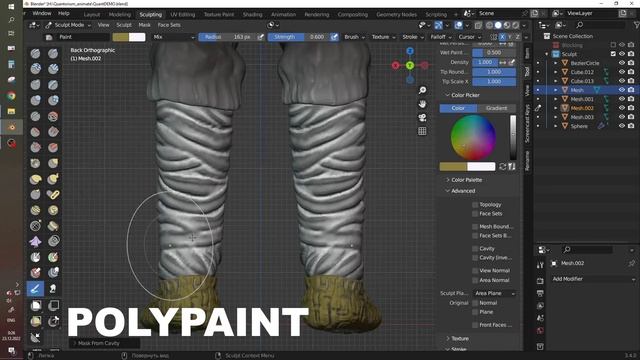Select the Line Project tool

(36, 337)
